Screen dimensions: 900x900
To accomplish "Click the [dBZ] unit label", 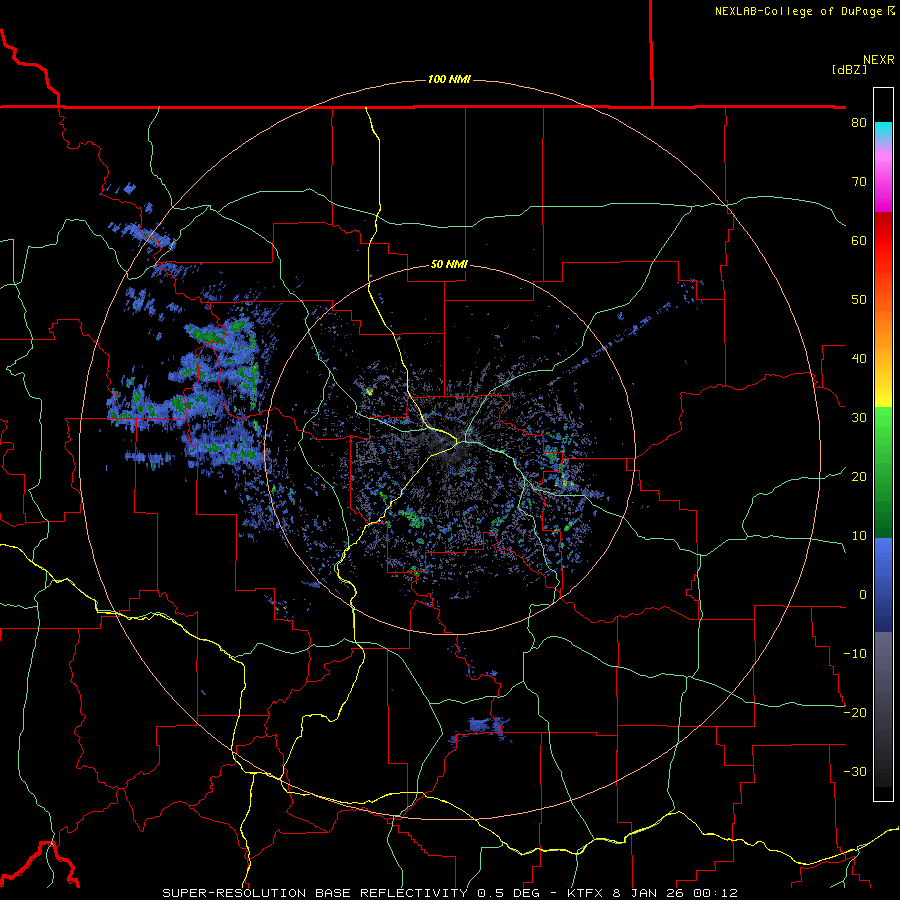I will click(849, 70).
